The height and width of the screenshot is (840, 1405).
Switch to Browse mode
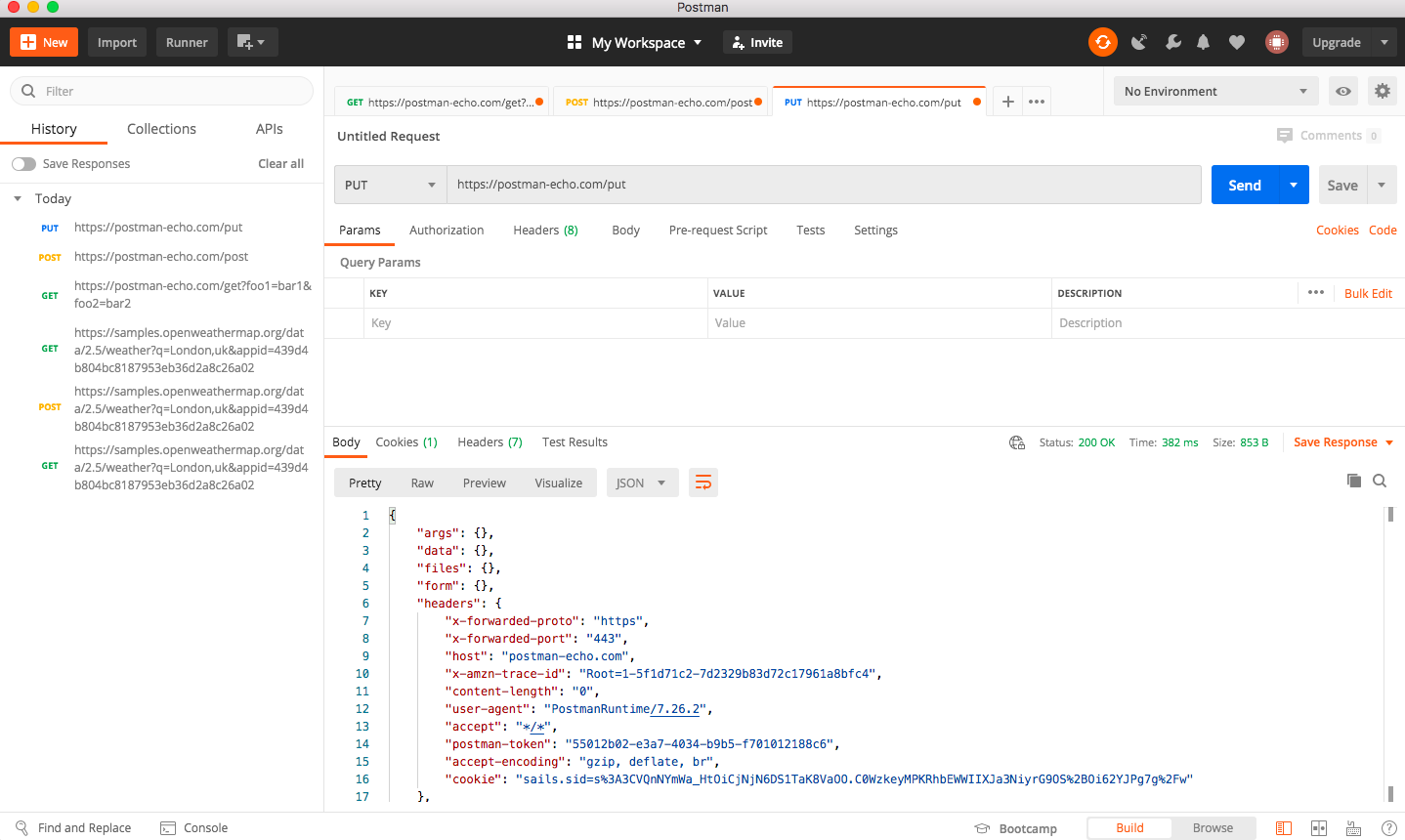[x=1213, y=827]
